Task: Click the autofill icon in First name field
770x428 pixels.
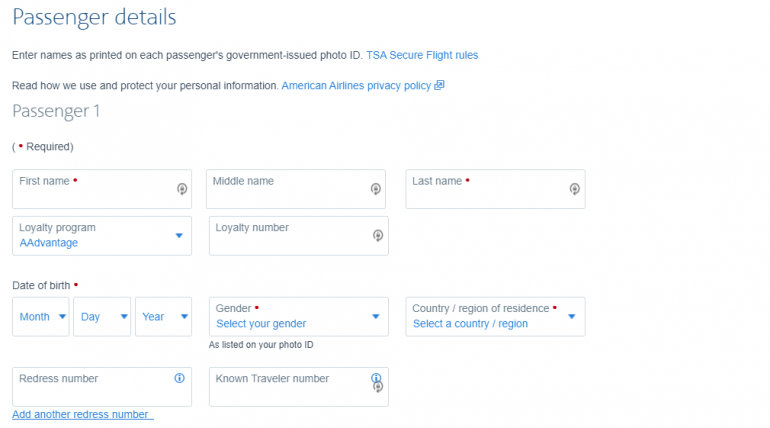Action: pos(182,189)
